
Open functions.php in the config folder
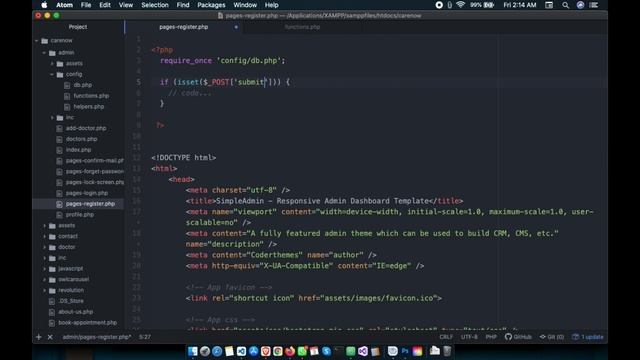[91, 96]
